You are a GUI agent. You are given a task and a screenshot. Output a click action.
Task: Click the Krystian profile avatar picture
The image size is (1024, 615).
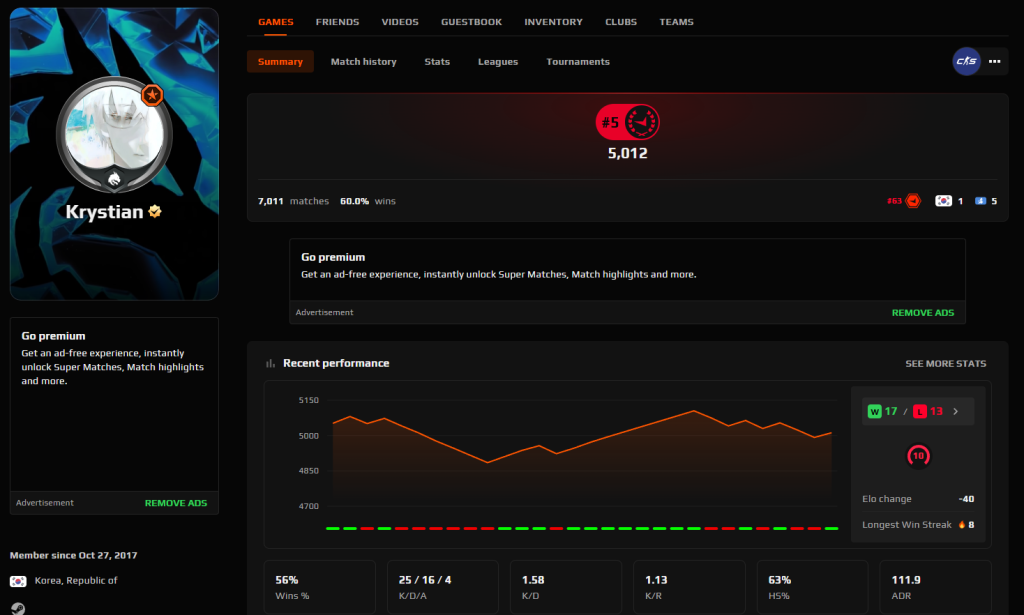(x=114, y=134)
